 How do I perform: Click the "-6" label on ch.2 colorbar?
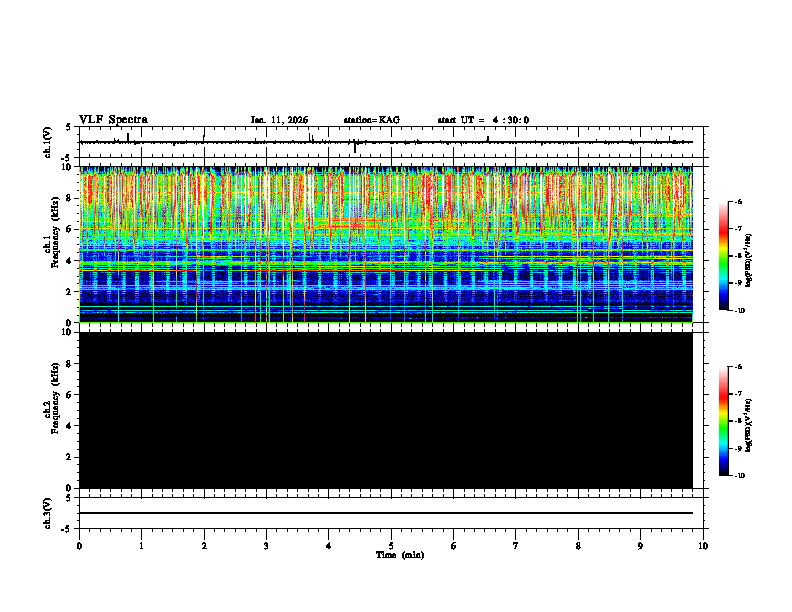click(x=738, y=367)
